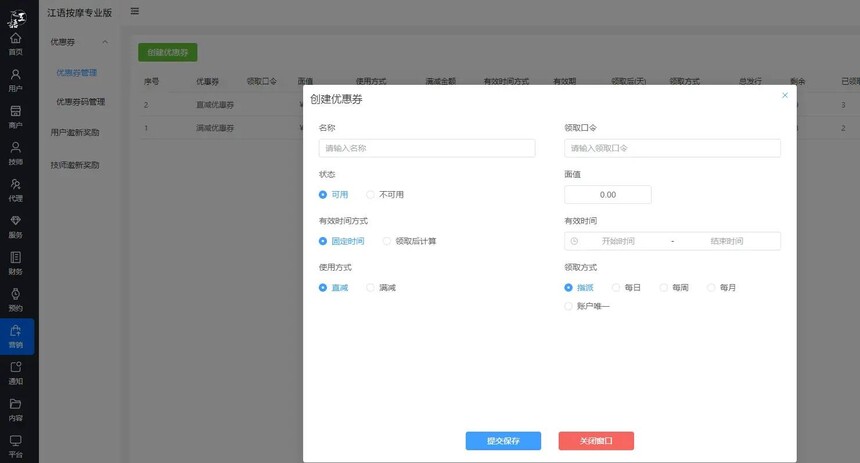Go to 用户 users section icon
Screen dimensions: 860x463
coord(15,80)
